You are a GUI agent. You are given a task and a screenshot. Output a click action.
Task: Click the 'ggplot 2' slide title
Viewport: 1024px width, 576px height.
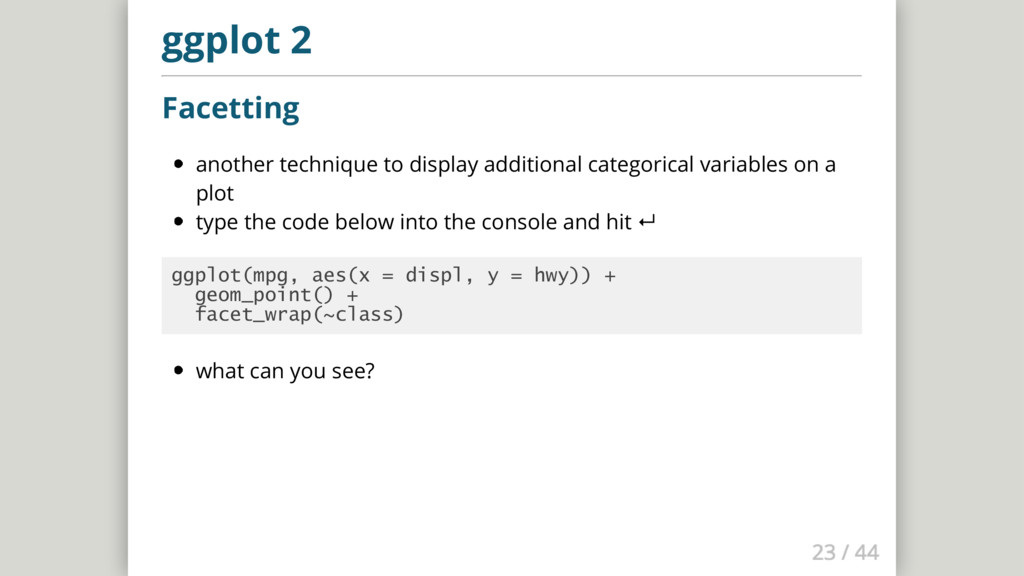point(236,42)
